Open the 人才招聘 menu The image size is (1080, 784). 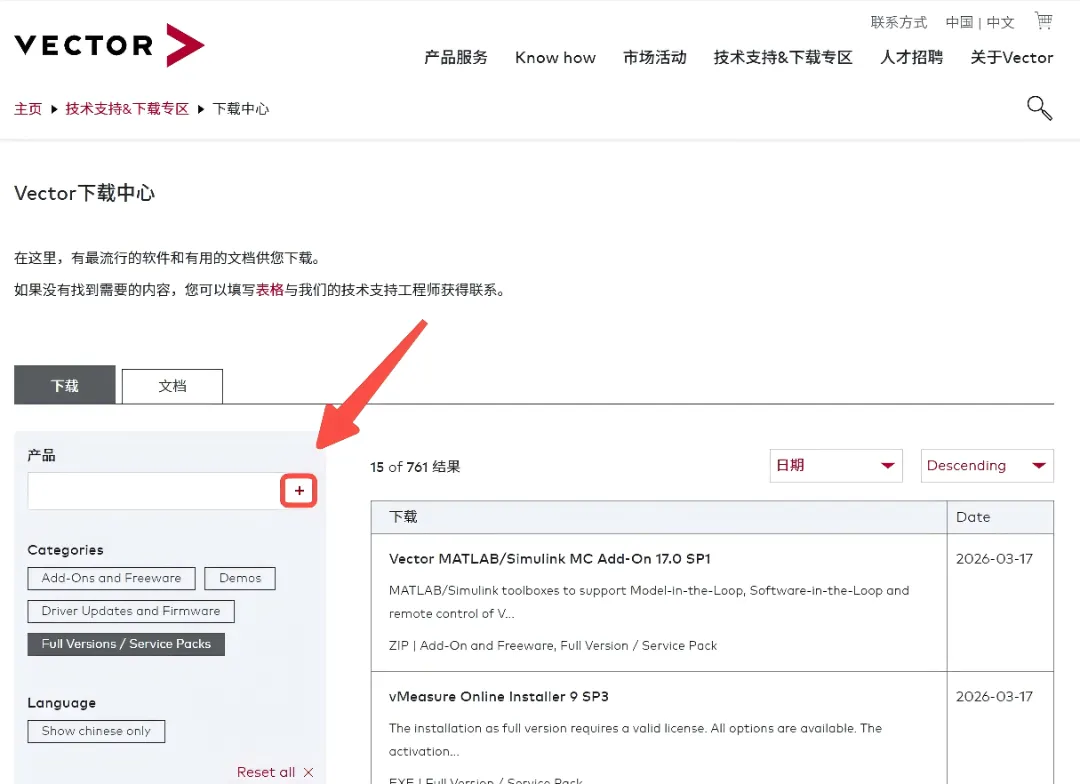[911, 57]
